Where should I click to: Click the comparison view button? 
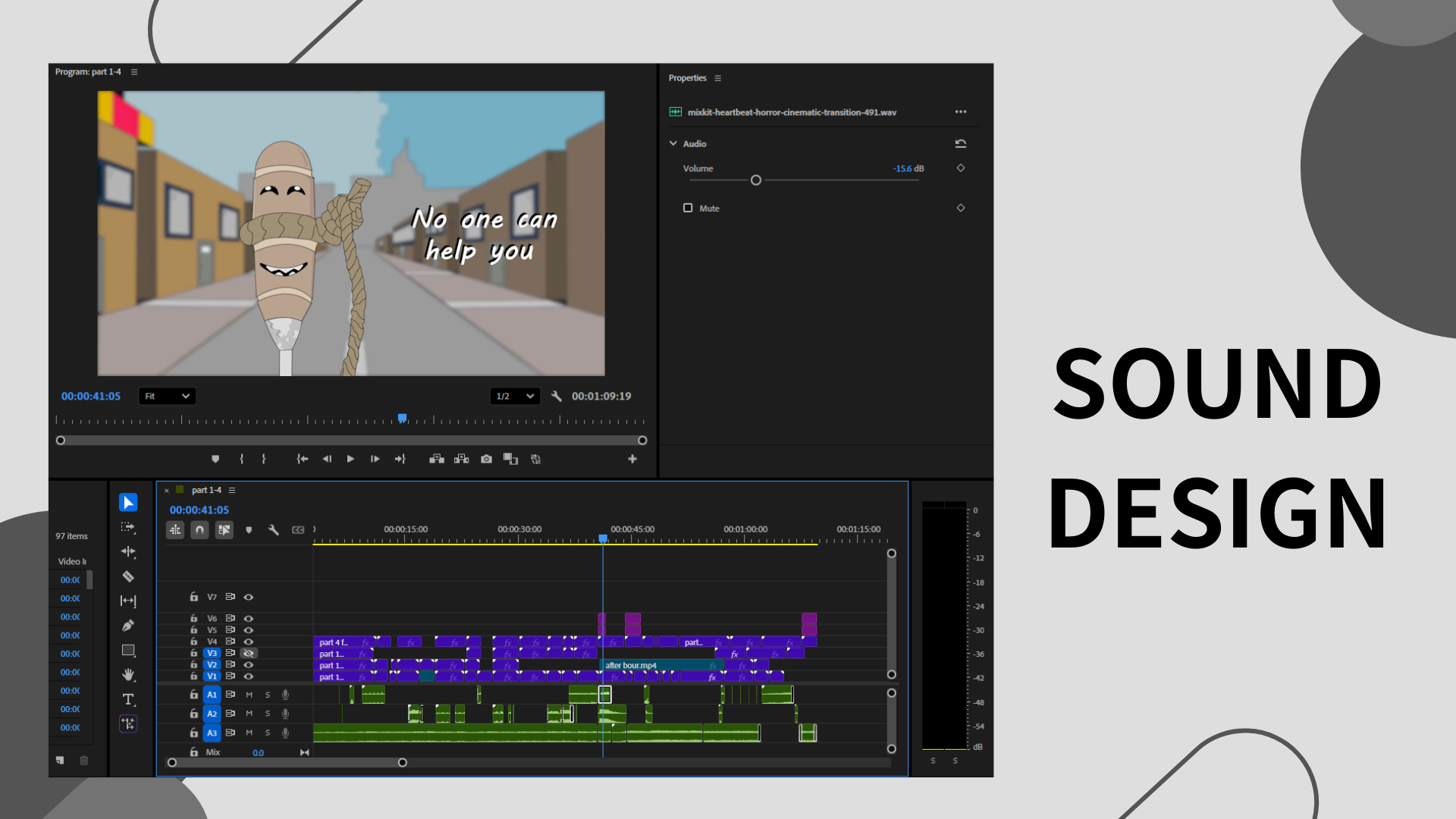(x=511, y=460)
